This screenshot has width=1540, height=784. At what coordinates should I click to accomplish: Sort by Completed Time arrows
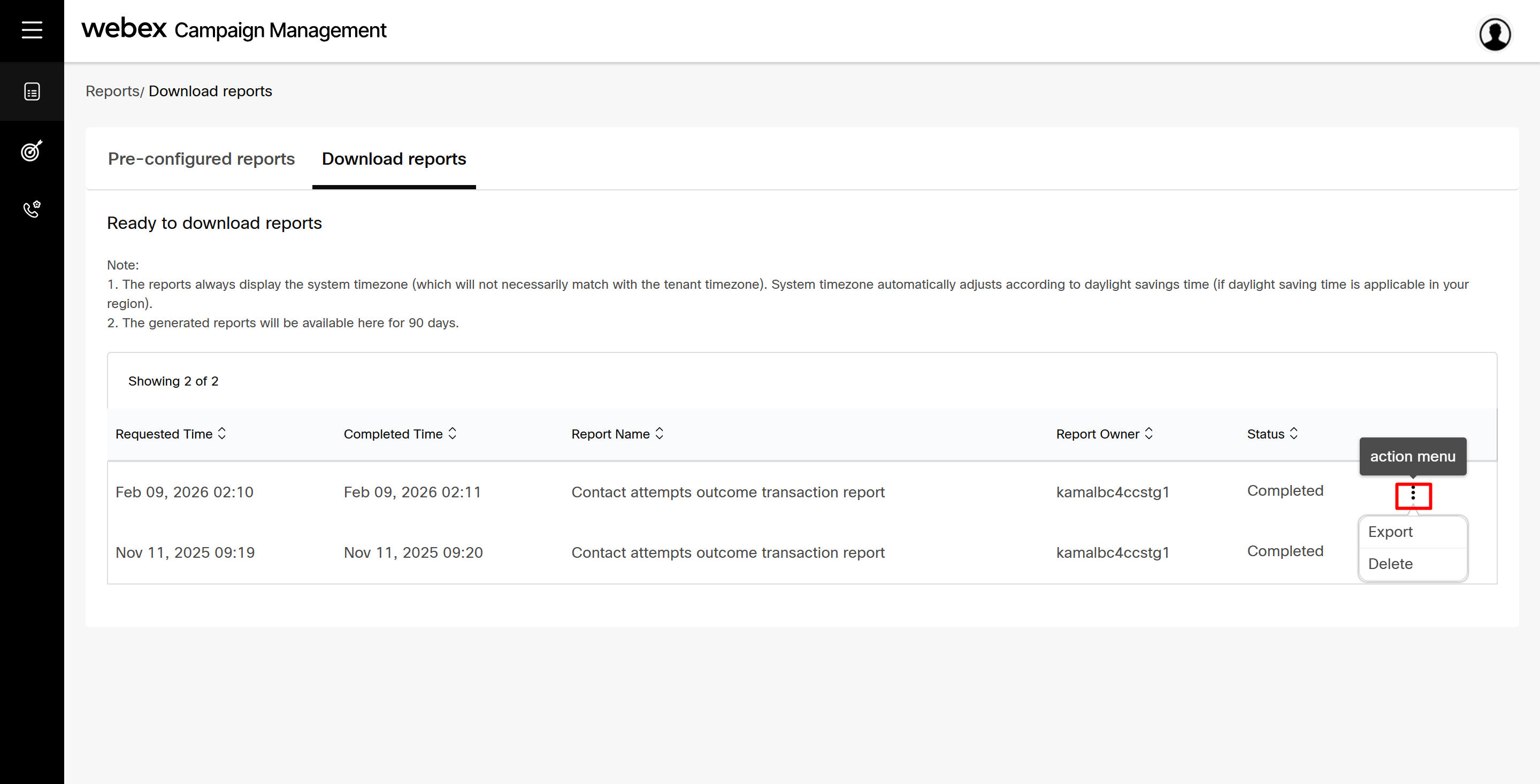[453, 434]
